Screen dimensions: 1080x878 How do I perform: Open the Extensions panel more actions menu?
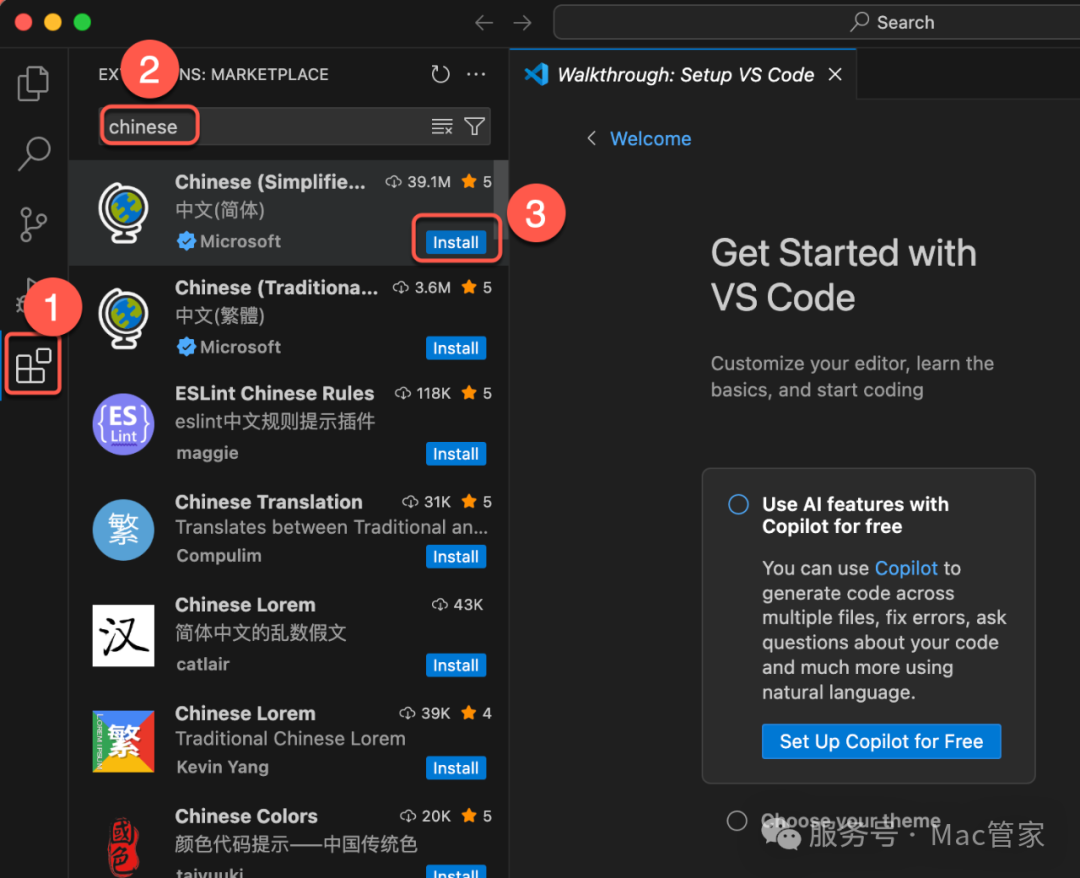[476, 75]
